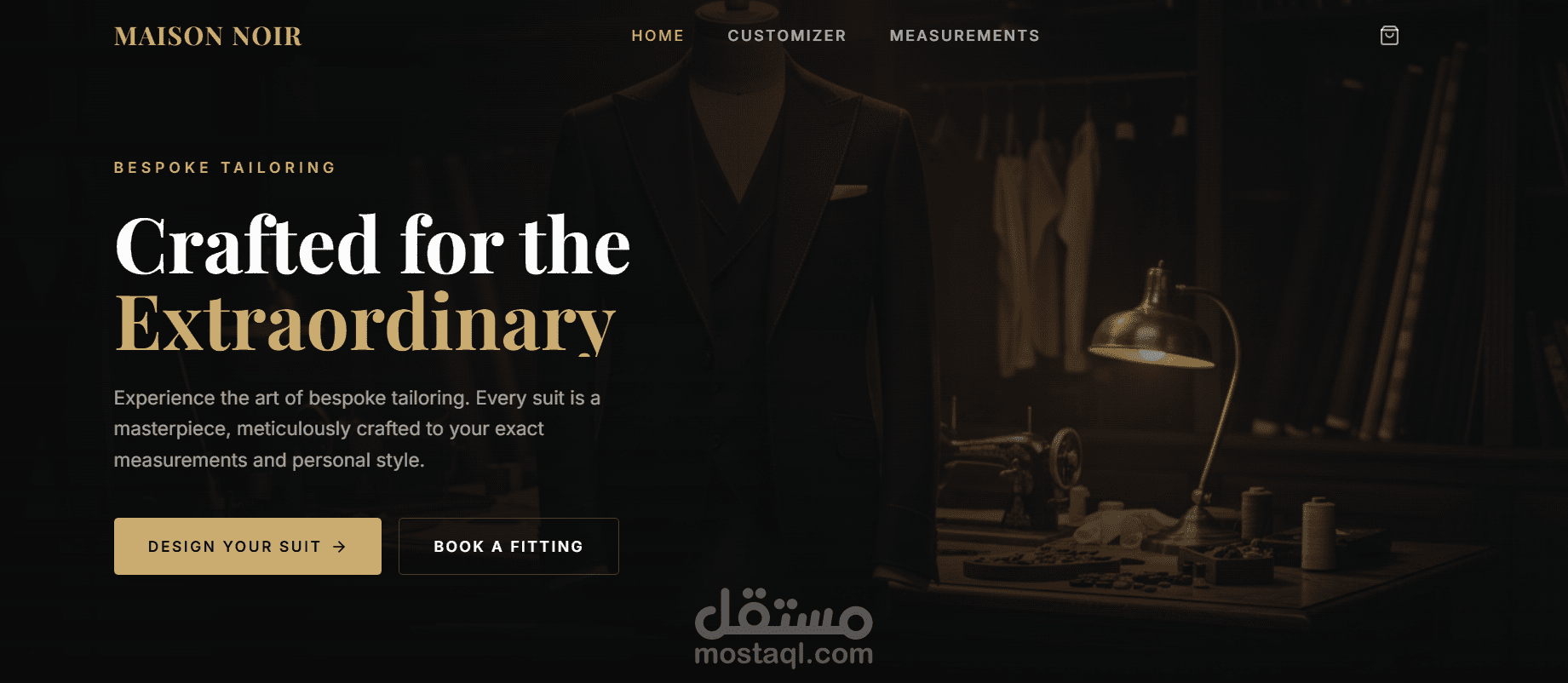This screenshot has width=1568, height=683.
Task: Open the MEASUREMENTS nav item
Action: [965, 36]
